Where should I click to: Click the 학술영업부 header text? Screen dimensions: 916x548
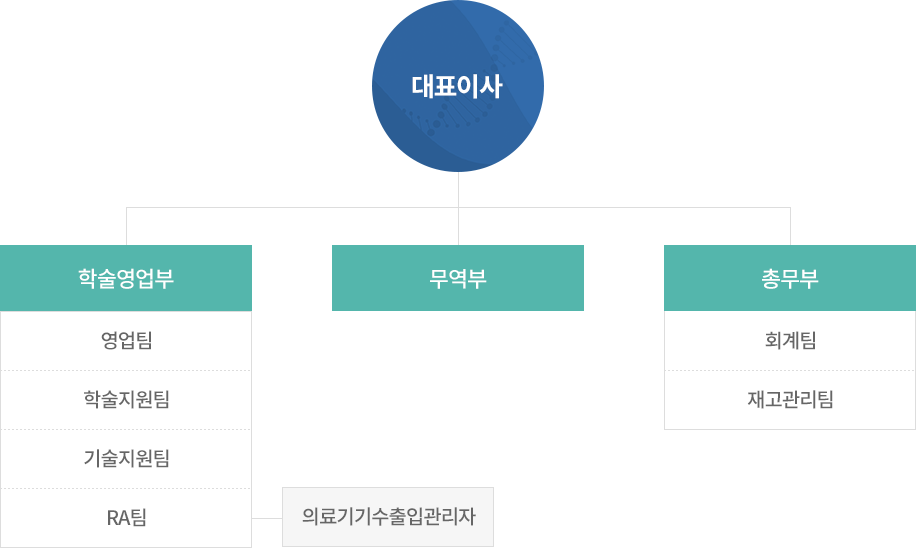pyautogui.click(x=126, y=278)
